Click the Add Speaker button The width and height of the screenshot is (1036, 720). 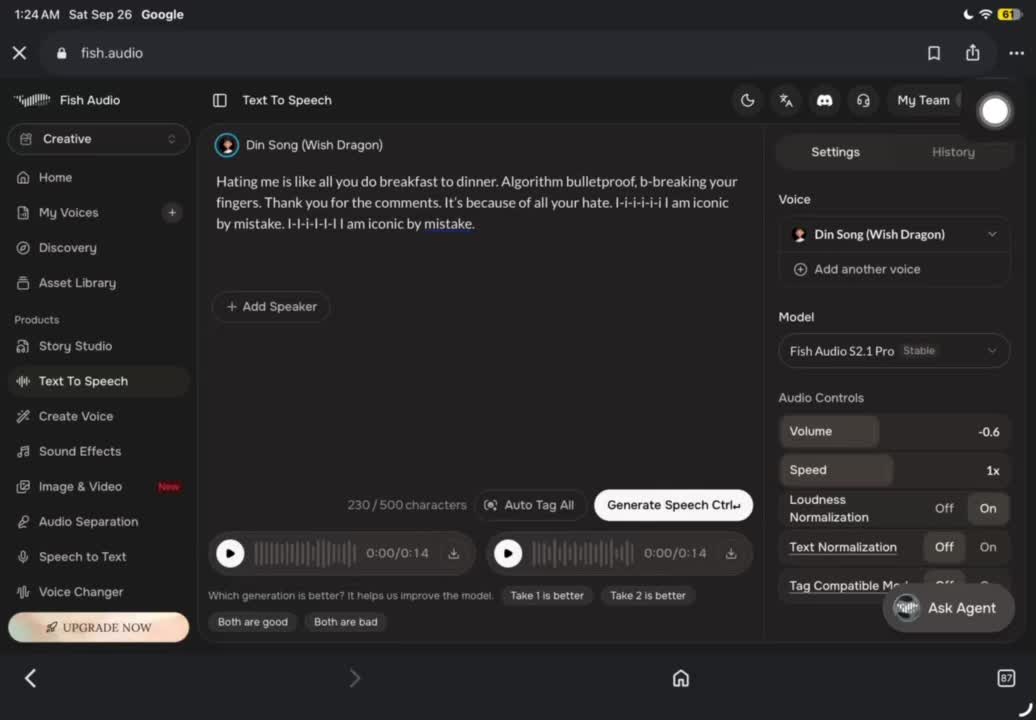(x=272, y=306)
